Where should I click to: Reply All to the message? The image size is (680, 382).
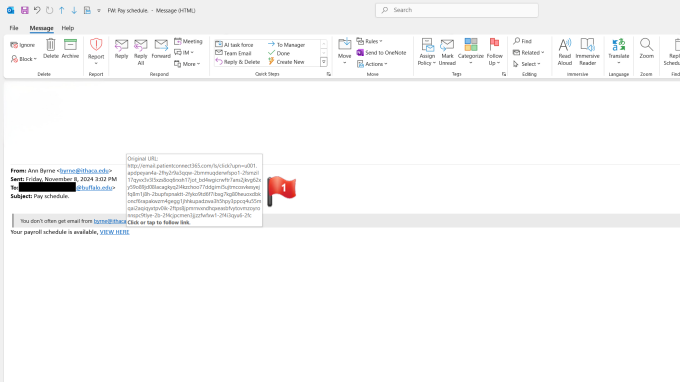pyautogui.click(x=141, y=52)
